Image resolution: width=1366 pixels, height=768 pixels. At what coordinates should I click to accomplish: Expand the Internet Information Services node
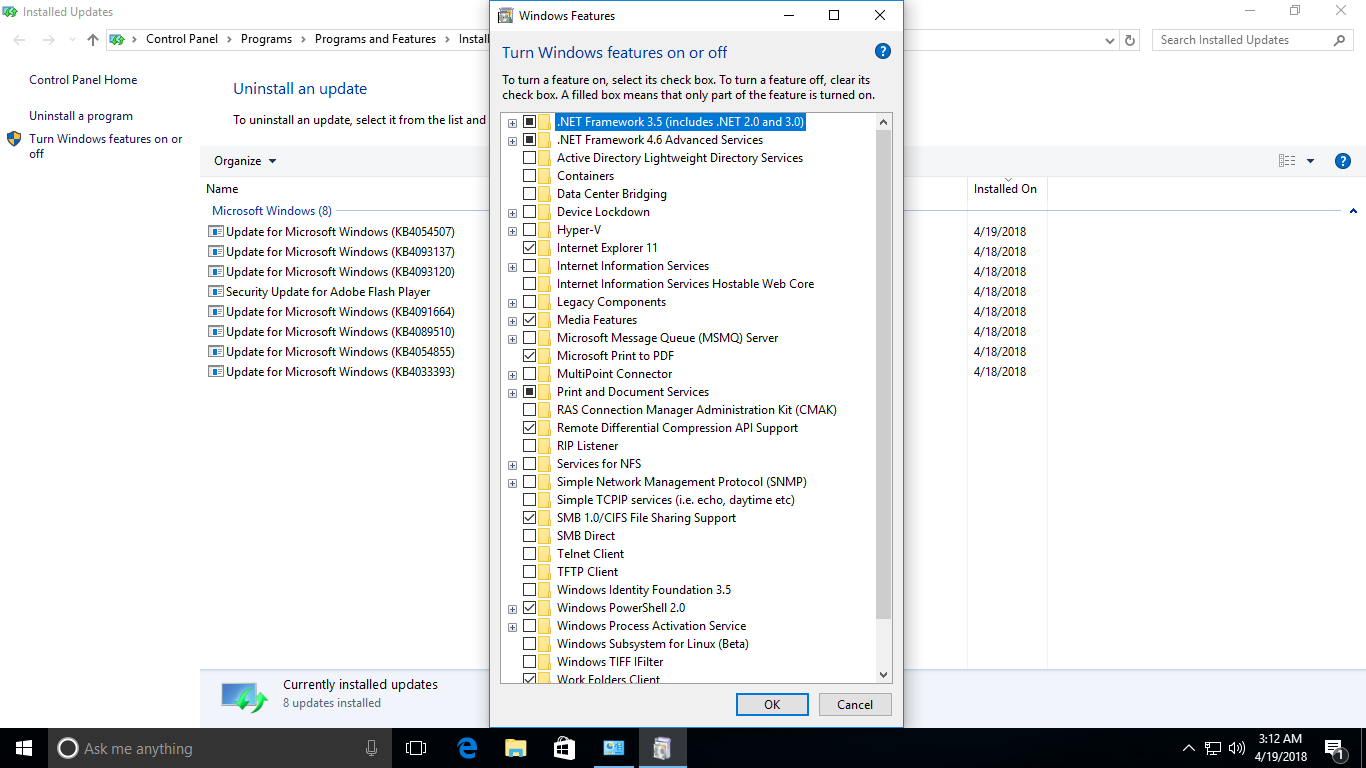point(512,267)
